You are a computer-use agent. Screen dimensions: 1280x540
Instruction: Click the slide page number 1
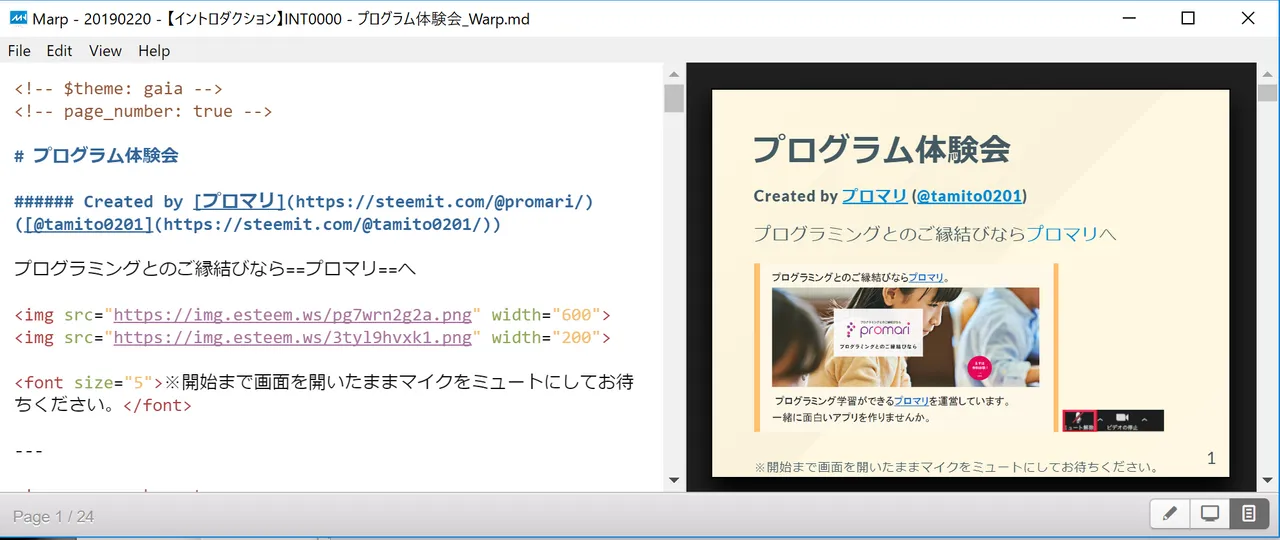pyautogui.click(x=1211, y=458)
